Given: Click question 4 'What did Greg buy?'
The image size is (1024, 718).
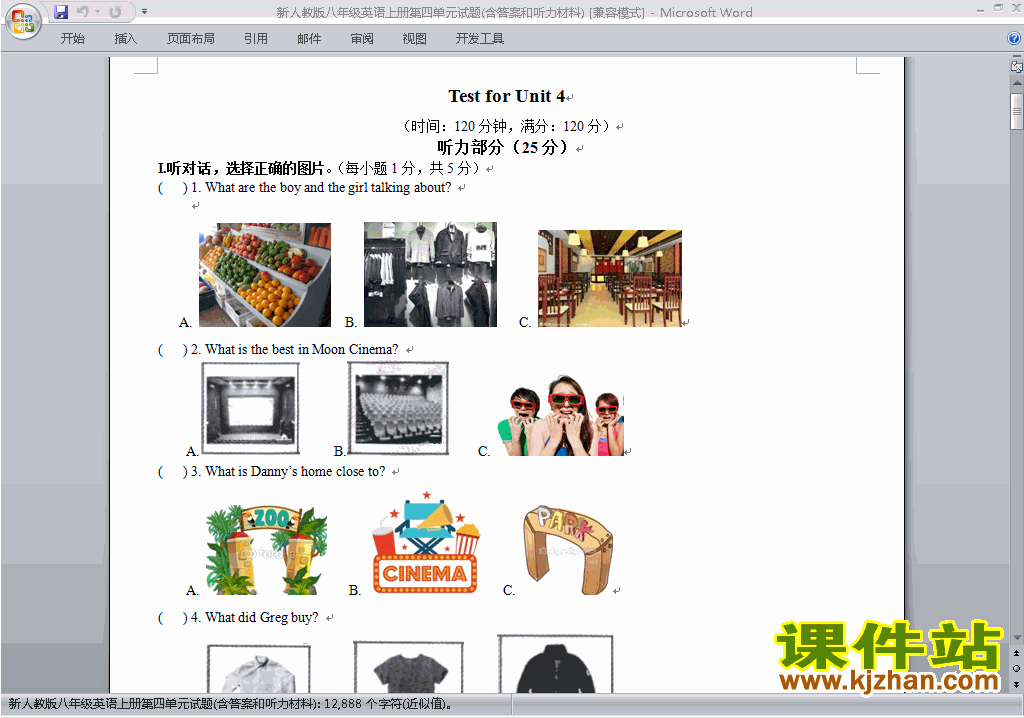Looking at the screenshot, I should [261, 617].
